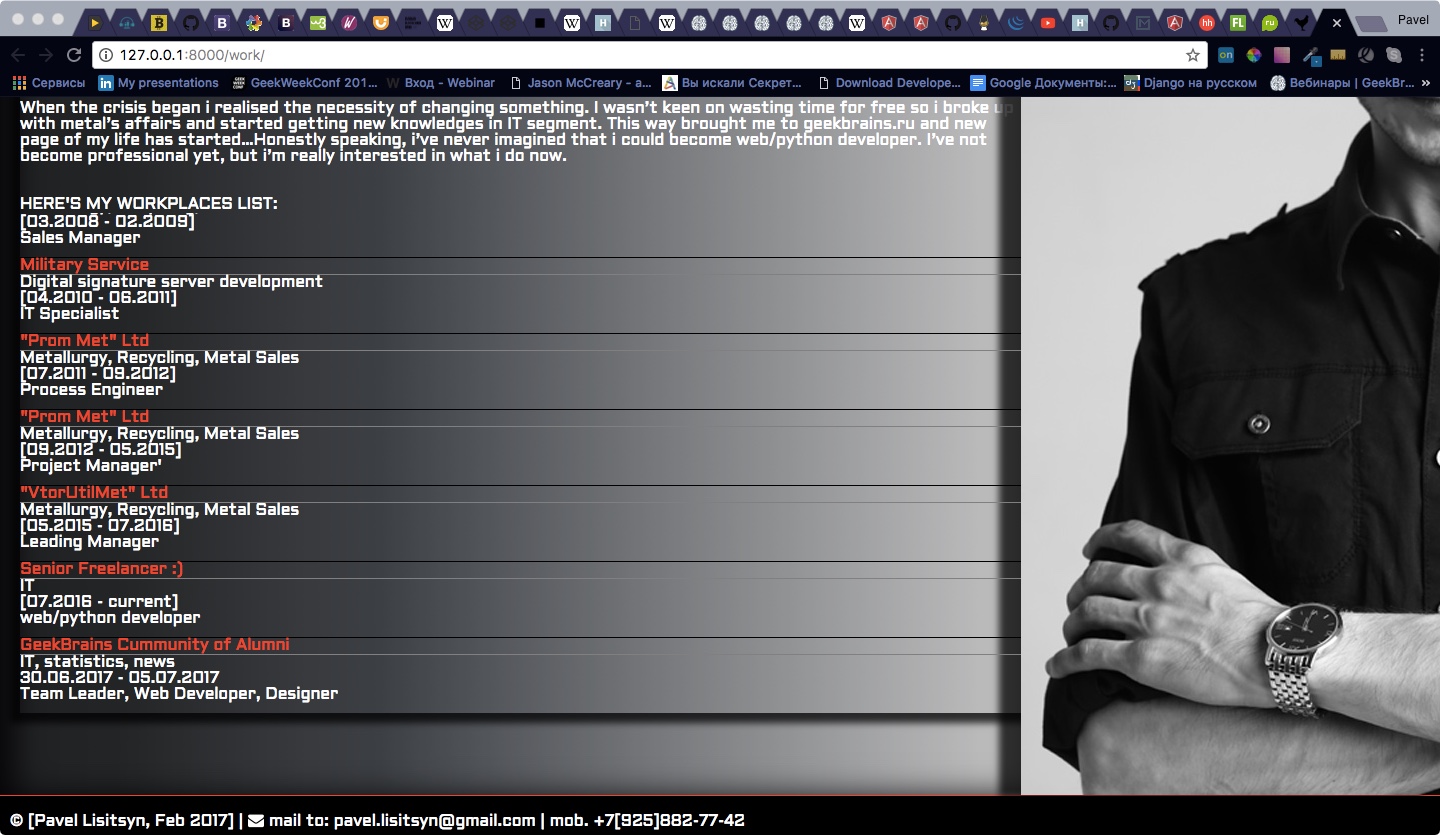Screen dimensions: 1440x835
Task: Switch to the yellow play-icon tab
Action: 95,22
